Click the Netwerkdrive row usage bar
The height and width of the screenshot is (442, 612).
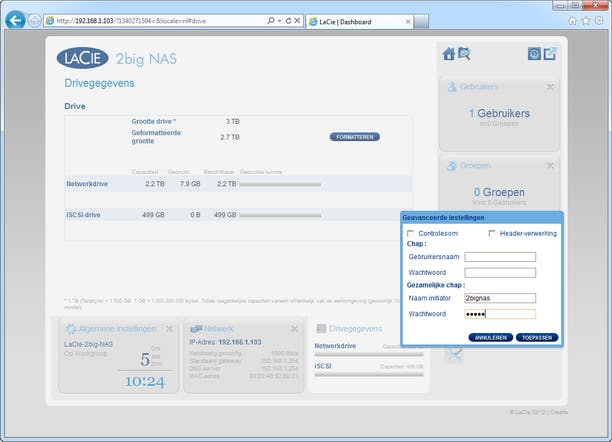[x=280, y=184]
